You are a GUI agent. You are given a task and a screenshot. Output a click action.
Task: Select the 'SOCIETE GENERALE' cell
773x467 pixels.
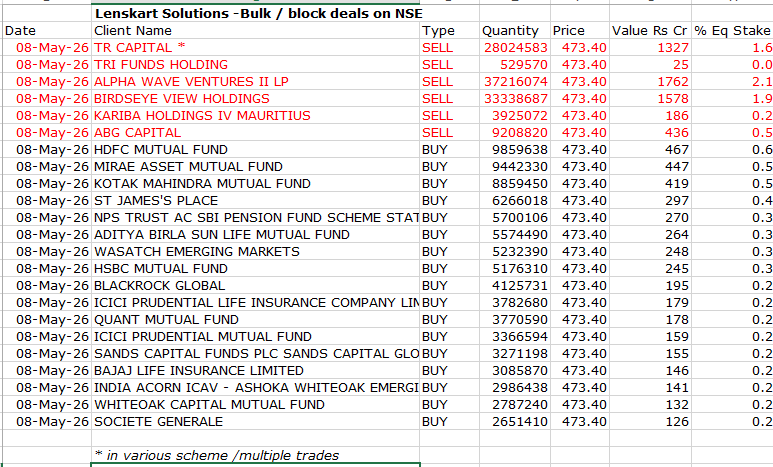pyautogui.click(x=255, y=422)
